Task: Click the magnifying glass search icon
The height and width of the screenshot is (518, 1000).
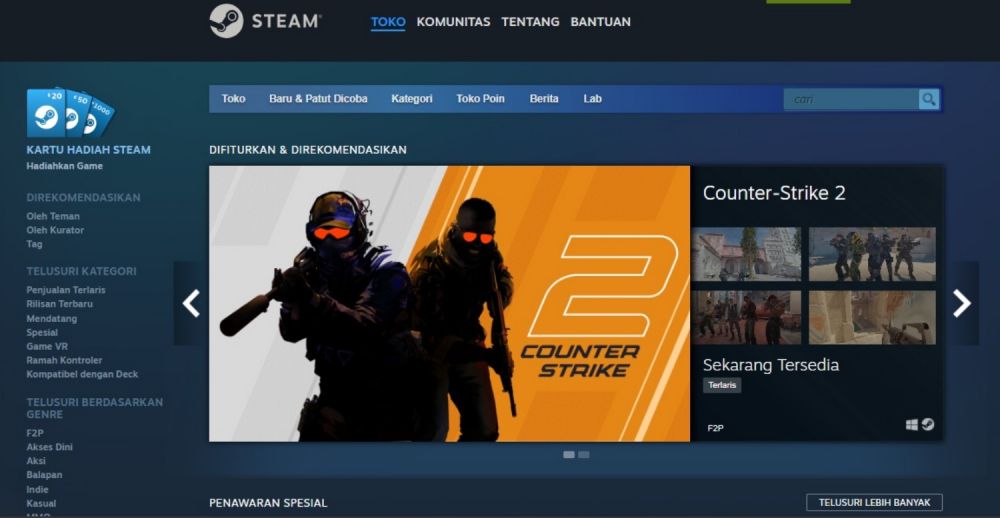Action: click(929, 99)
